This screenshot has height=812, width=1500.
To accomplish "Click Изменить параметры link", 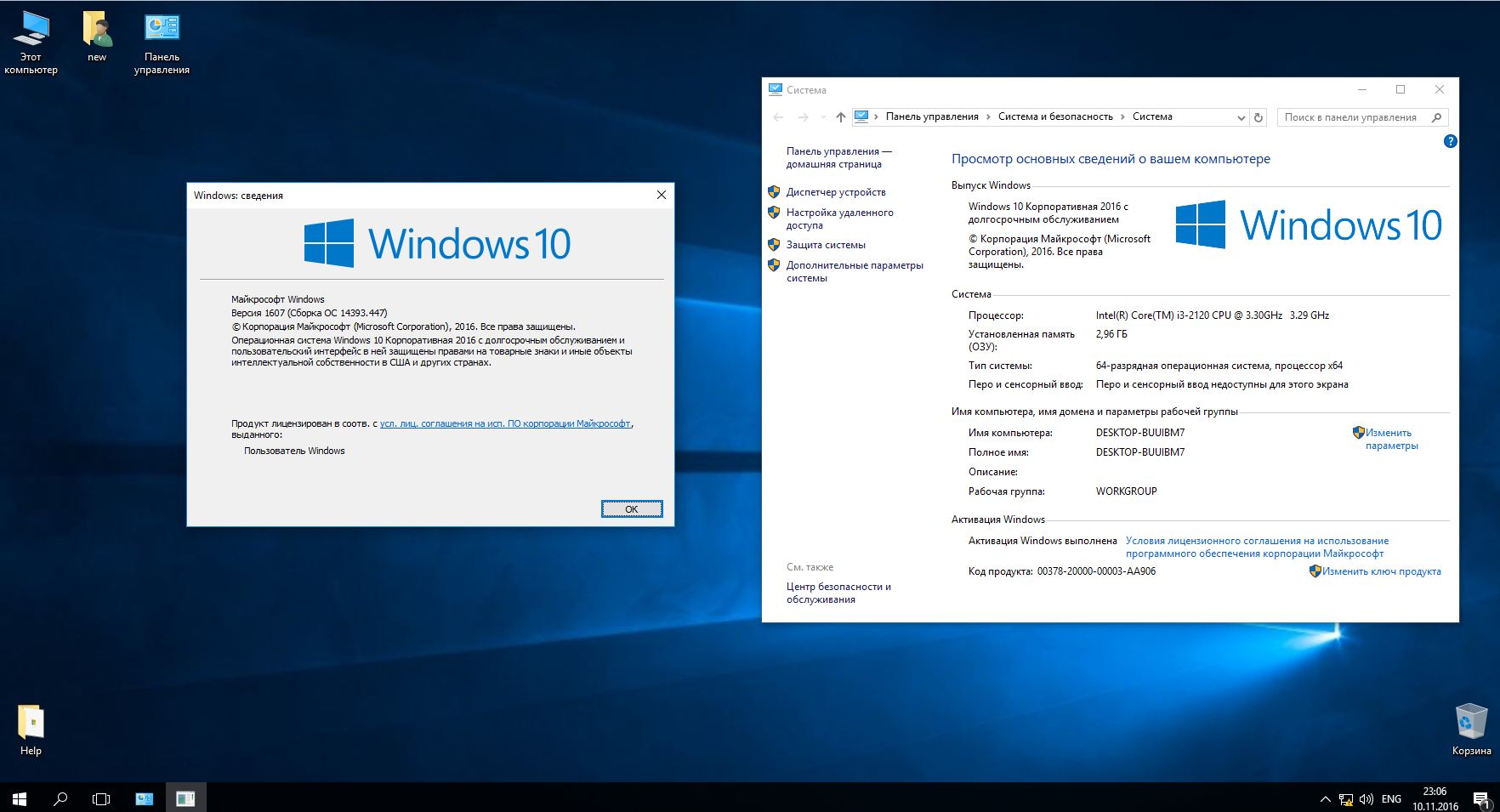I will click(x=1391, y=439).
